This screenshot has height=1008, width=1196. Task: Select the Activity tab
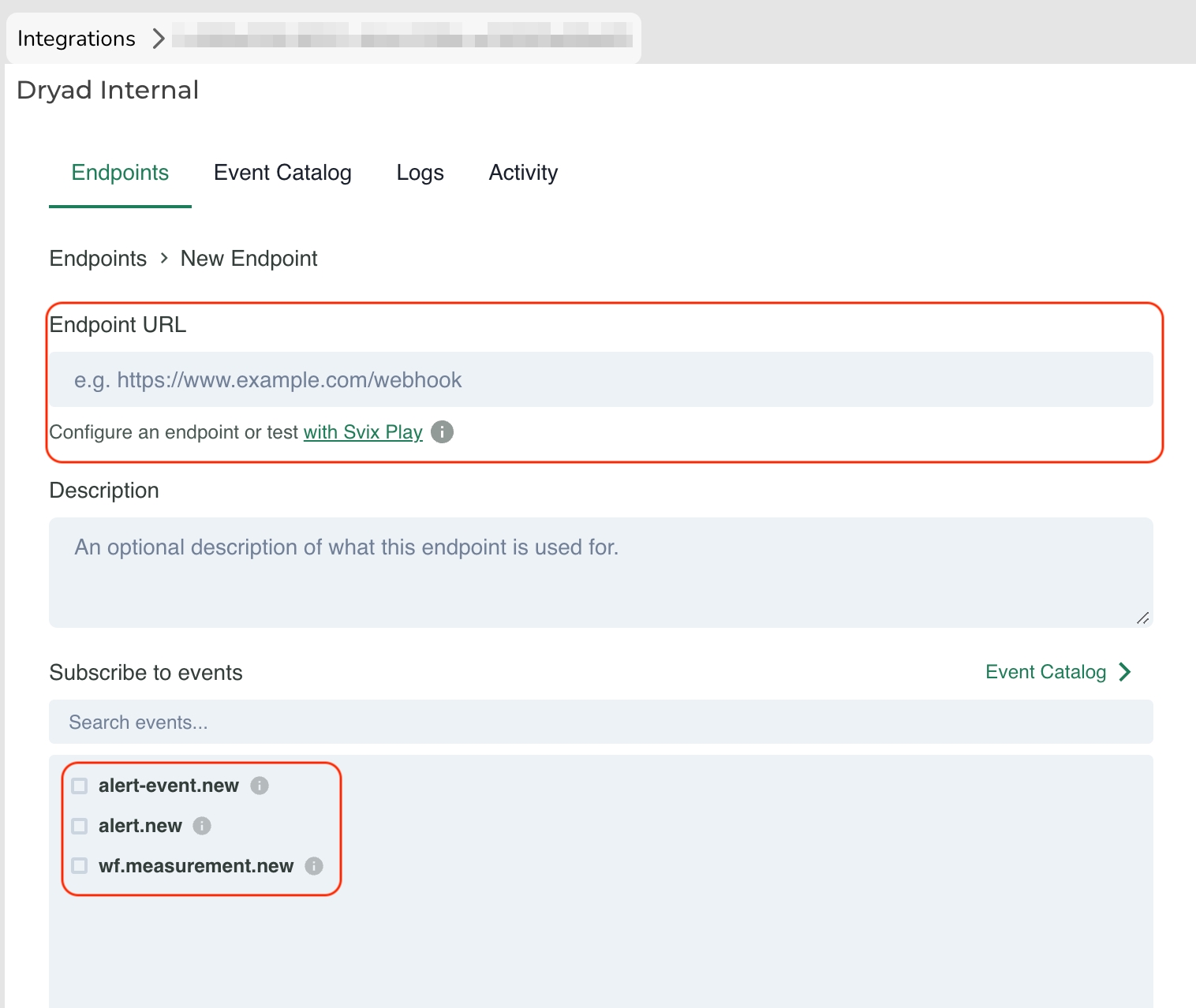[523, 173]
